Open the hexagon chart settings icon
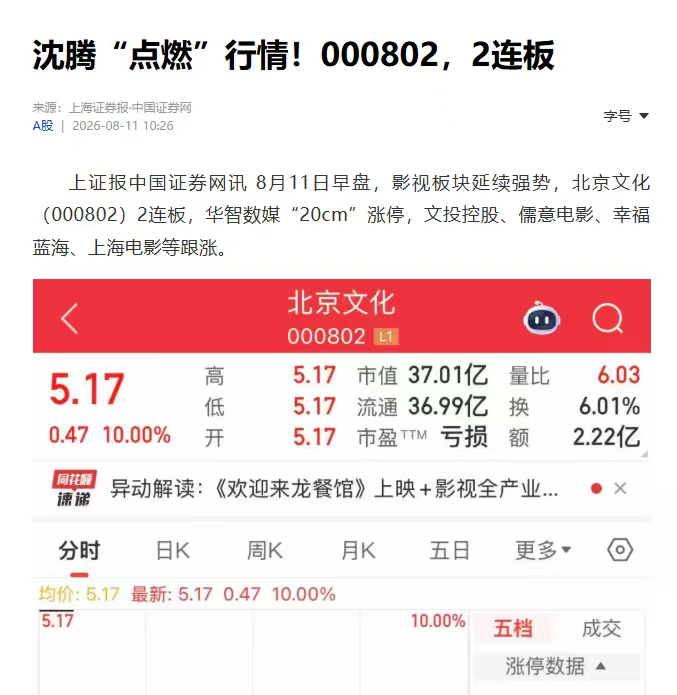 (x=620, y=550)
